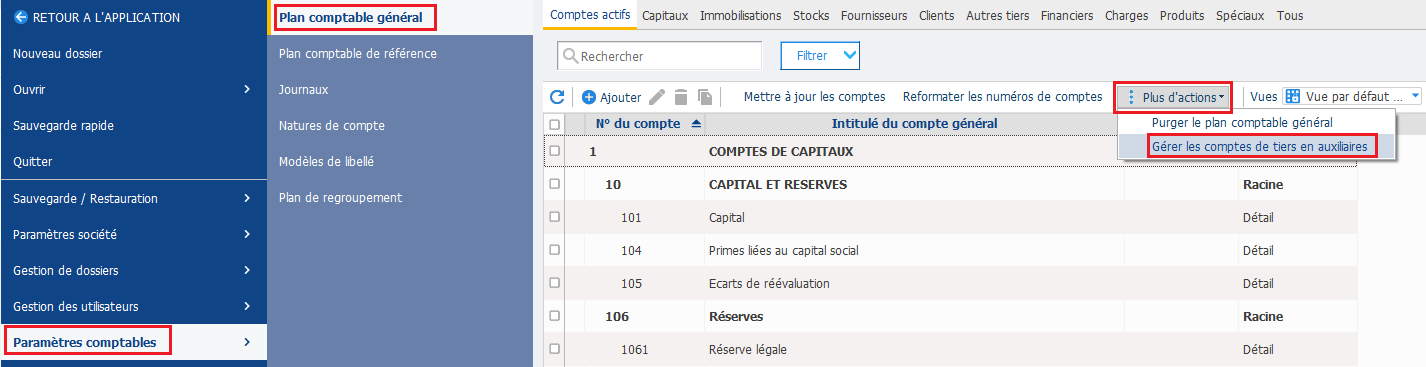The width and height of the screenshot is (1426, 367).
Task: Refresh the accounts list
Action: pos(558,97)
